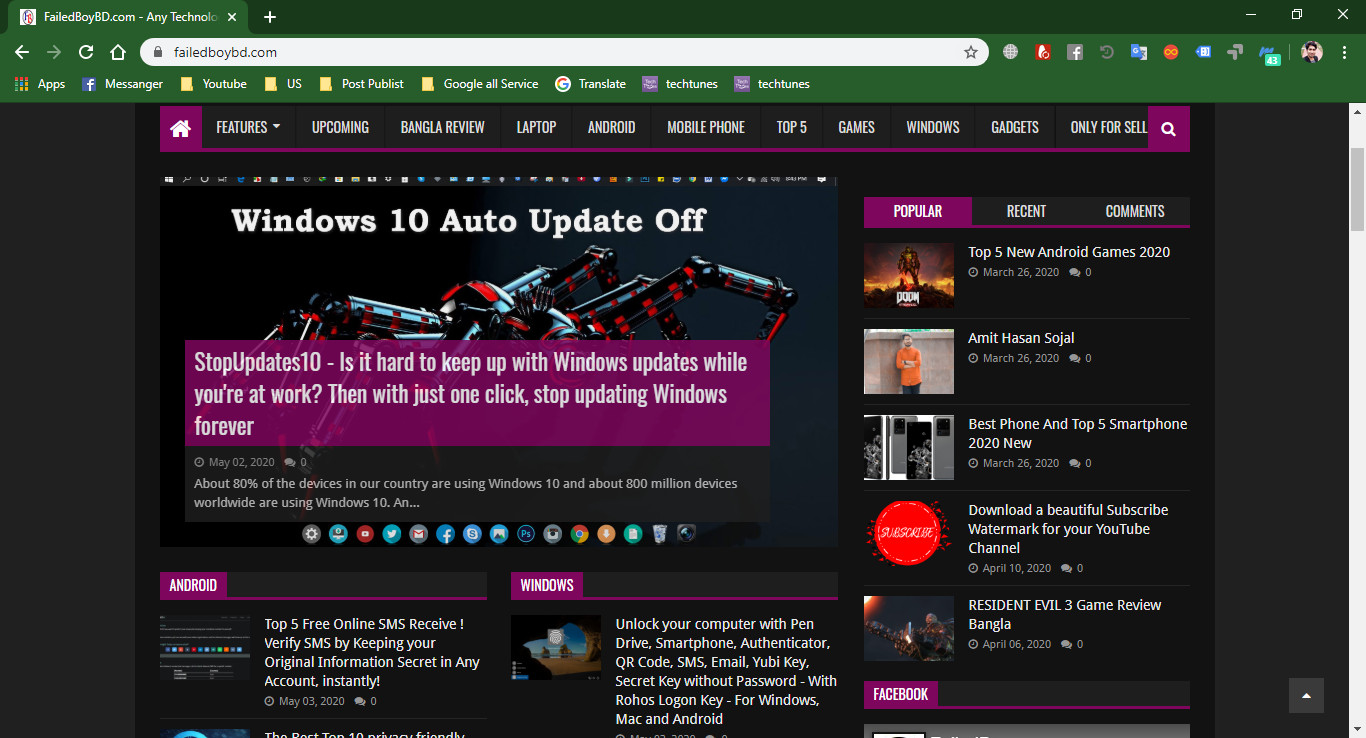This screenshot has width=1366, height=738.
Task: Open BANGLA REVIEW menu item
Action: (442, 128)
